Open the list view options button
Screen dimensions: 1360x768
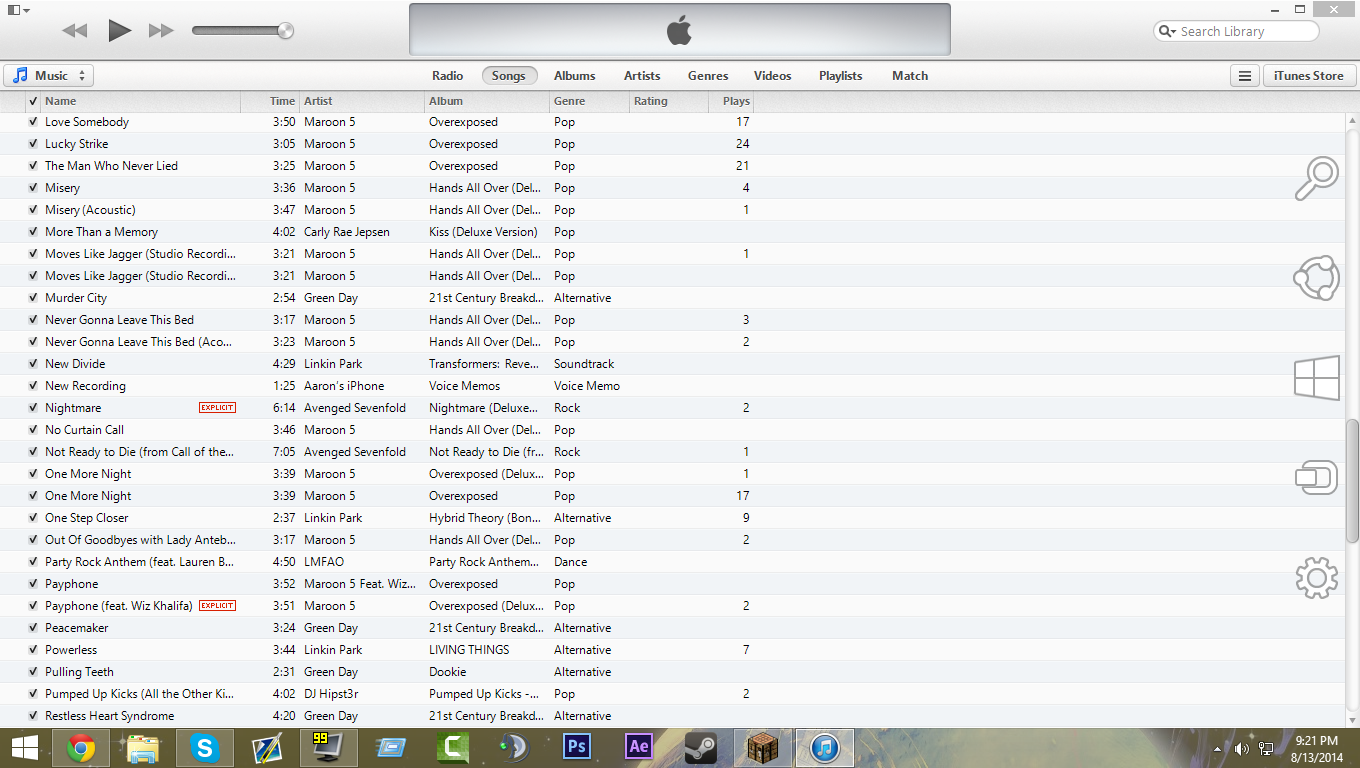coord(1244,76)
